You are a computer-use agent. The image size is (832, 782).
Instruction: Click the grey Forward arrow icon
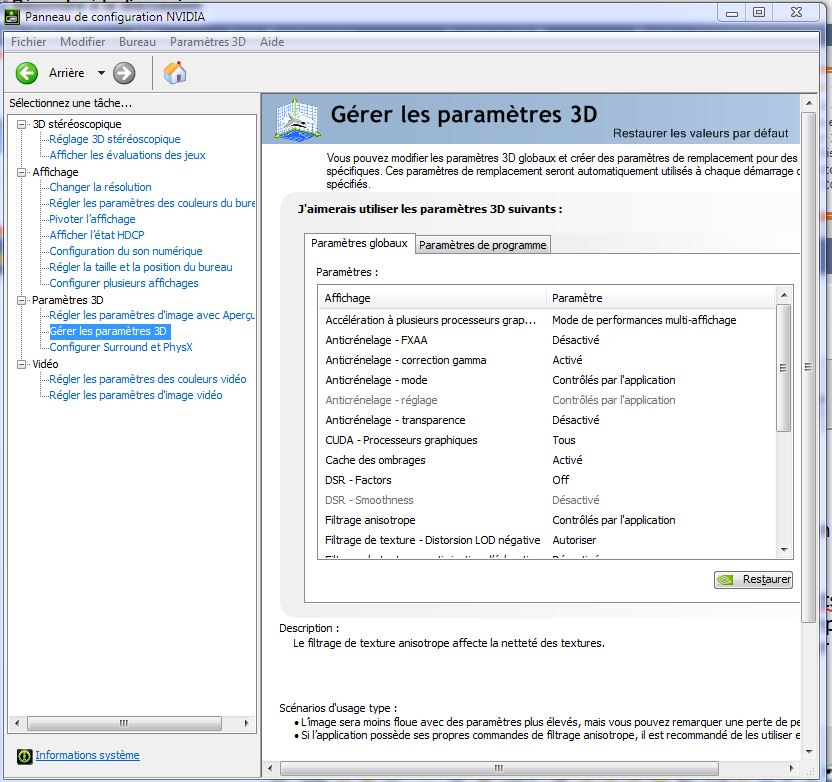(124, 73)
